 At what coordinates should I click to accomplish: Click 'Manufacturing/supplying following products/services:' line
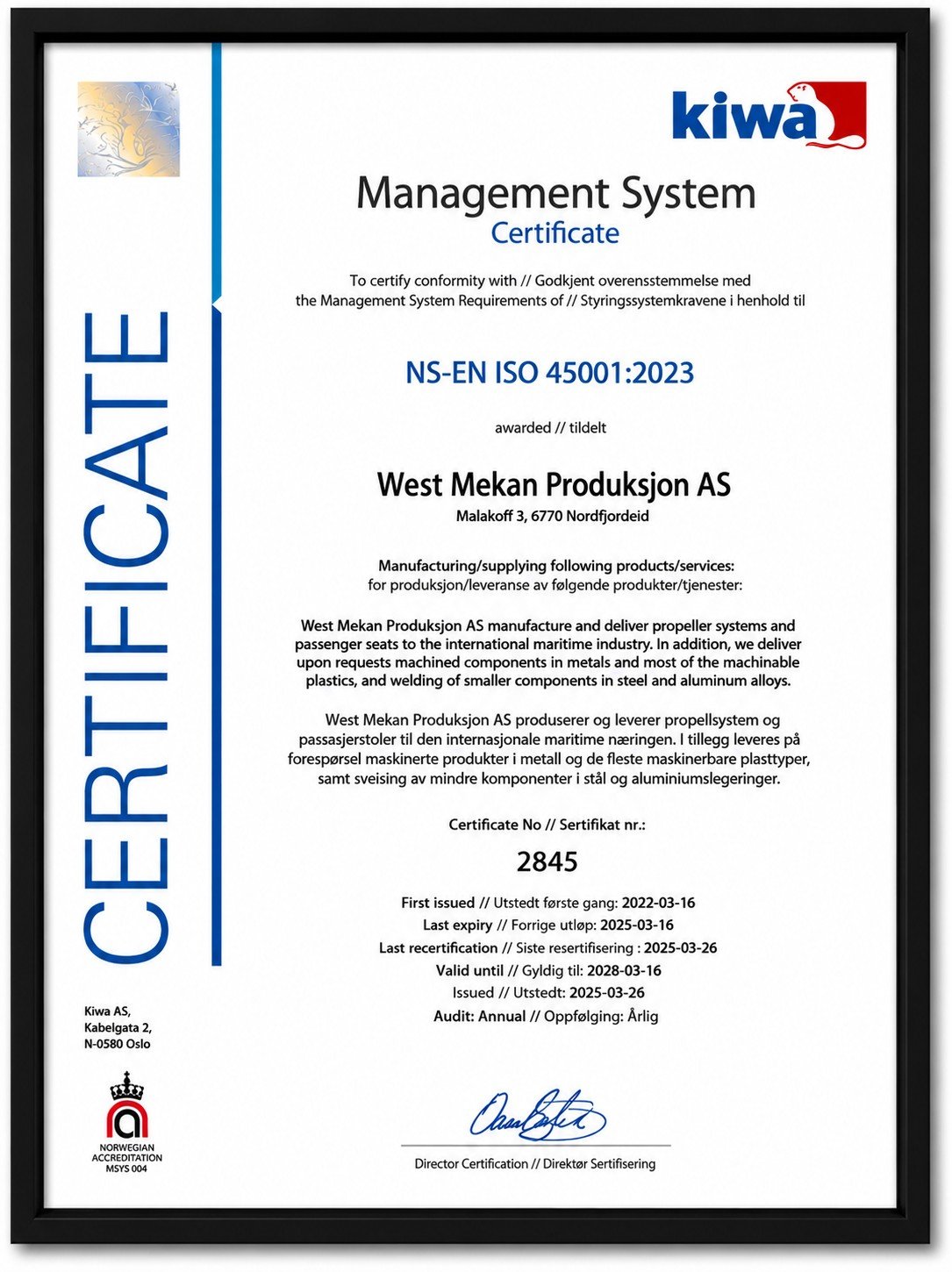click(556, 566)
